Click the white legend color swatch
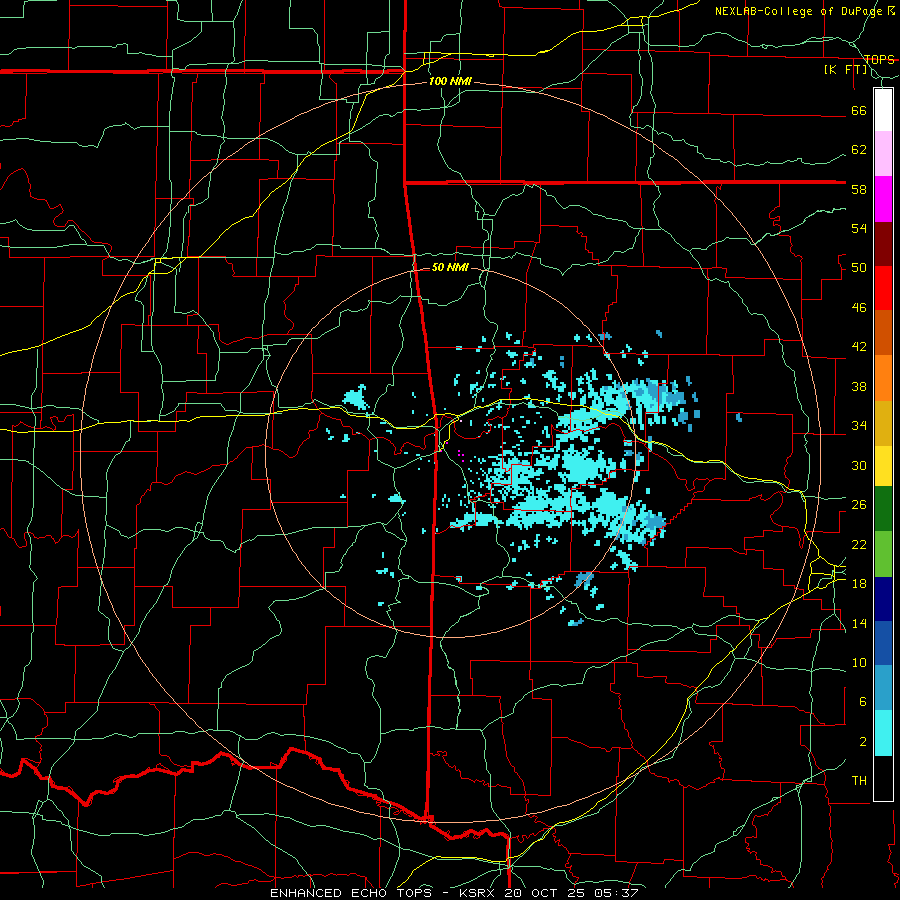Image resolution: width=900 pixels, height=900 pixels. point(883,110)
